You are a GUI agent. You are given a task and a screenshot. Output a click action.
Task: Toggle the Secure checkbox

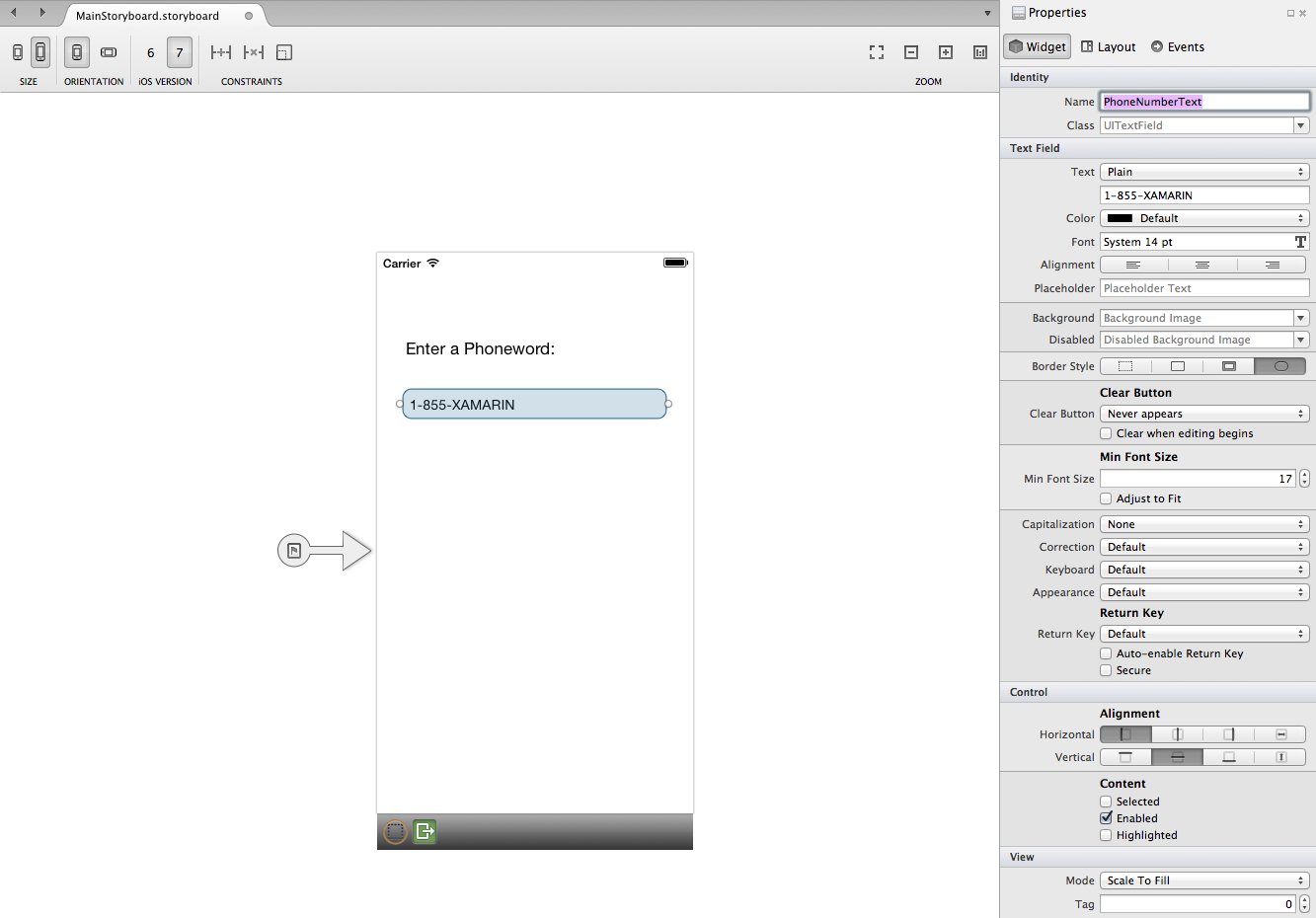click(x=1106, y=670)
